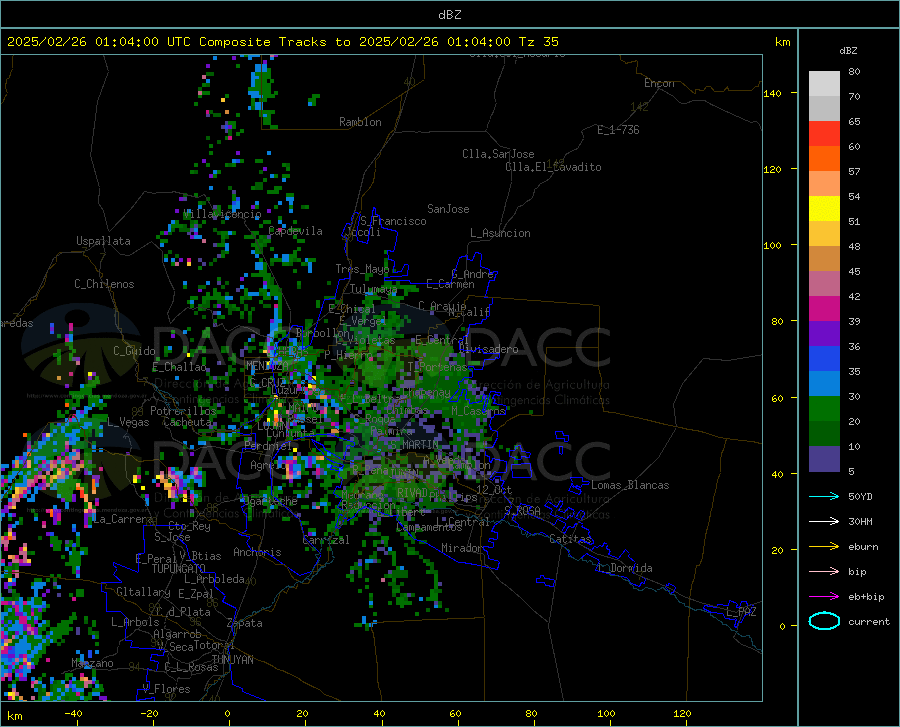Click the cyan ellipse 'current' legend icon
The image size is (900, 727).
[824, 621]
